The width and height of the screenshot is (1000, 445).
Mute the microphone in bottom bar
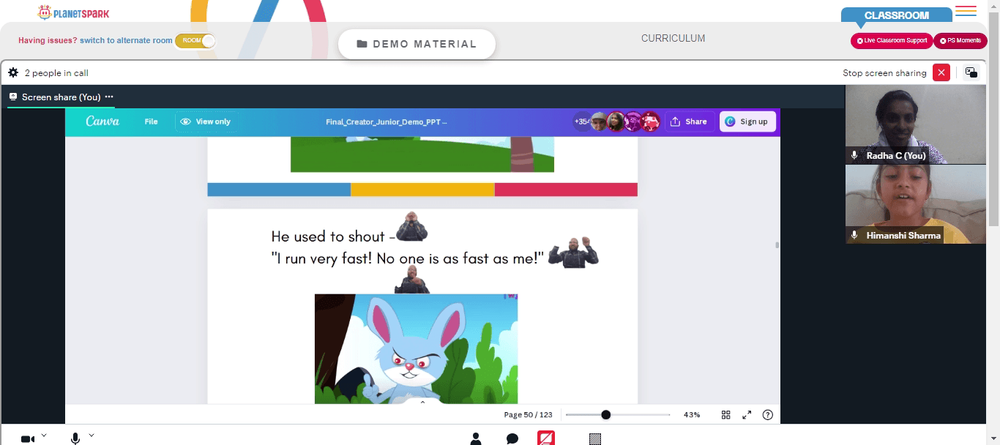(x=75, y=439)
